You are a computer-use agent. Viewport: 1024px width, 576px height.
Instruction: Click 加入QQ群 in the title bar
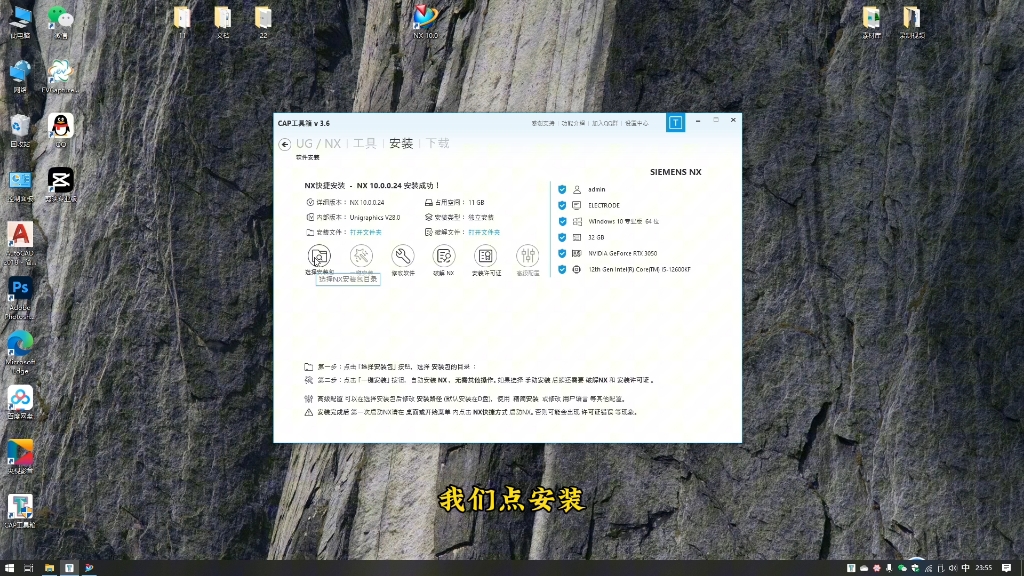(605, 123)
